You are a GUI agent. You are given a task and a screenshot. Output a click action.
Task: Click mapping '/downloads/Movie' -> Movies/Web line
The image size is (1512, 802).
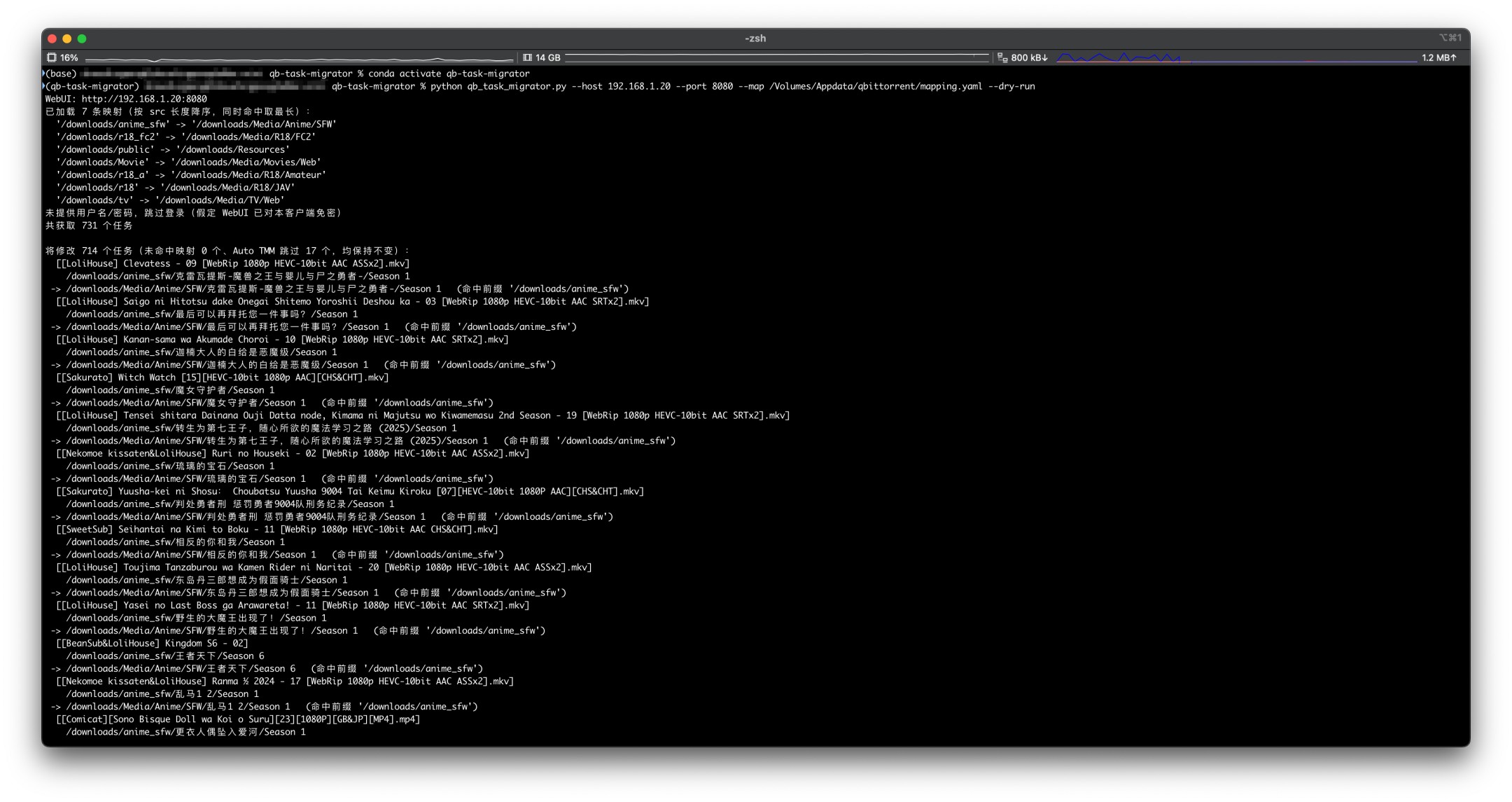point(188,162)
